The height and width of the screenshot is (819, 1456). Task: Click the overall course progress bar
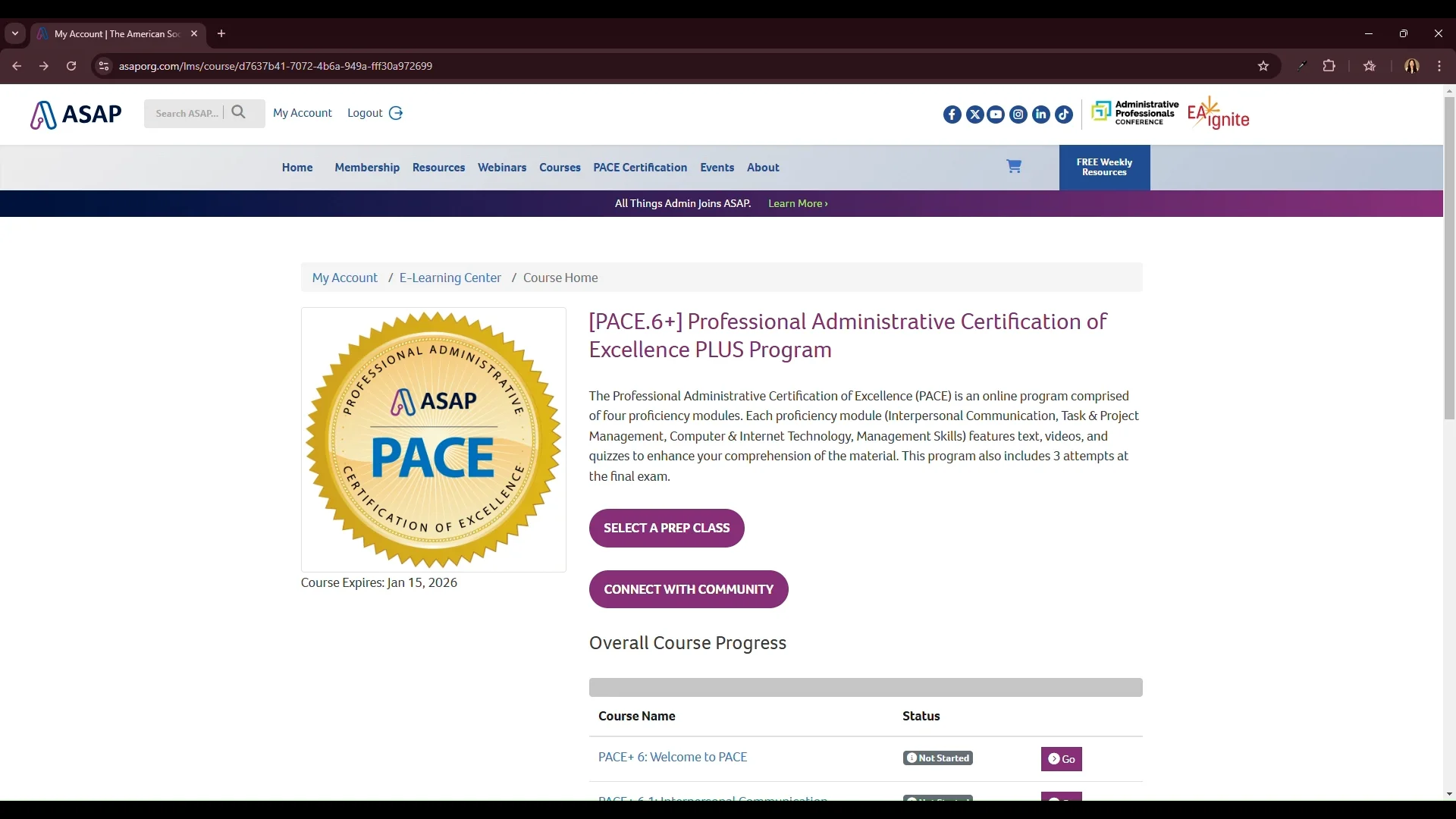coord(865,687)
